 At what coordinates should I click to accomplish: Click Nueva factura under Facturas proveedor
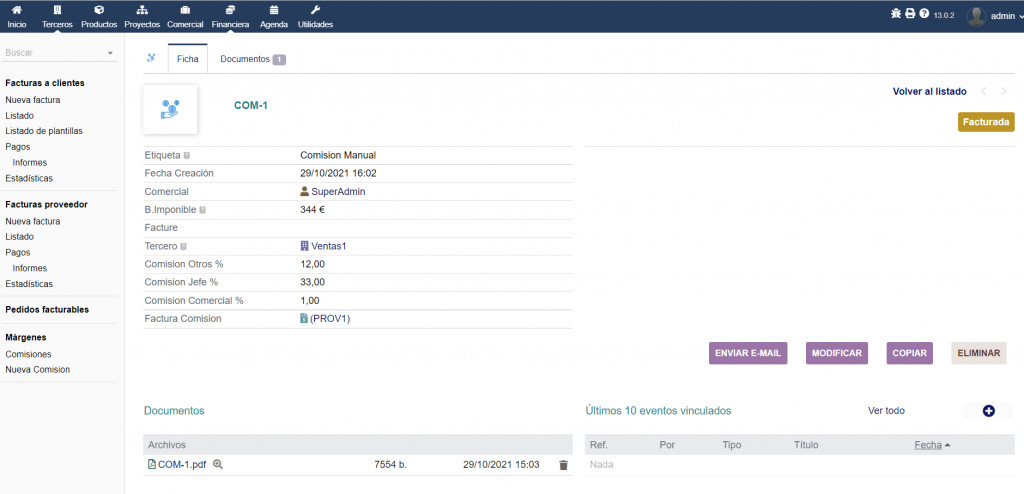pos(33,222)
